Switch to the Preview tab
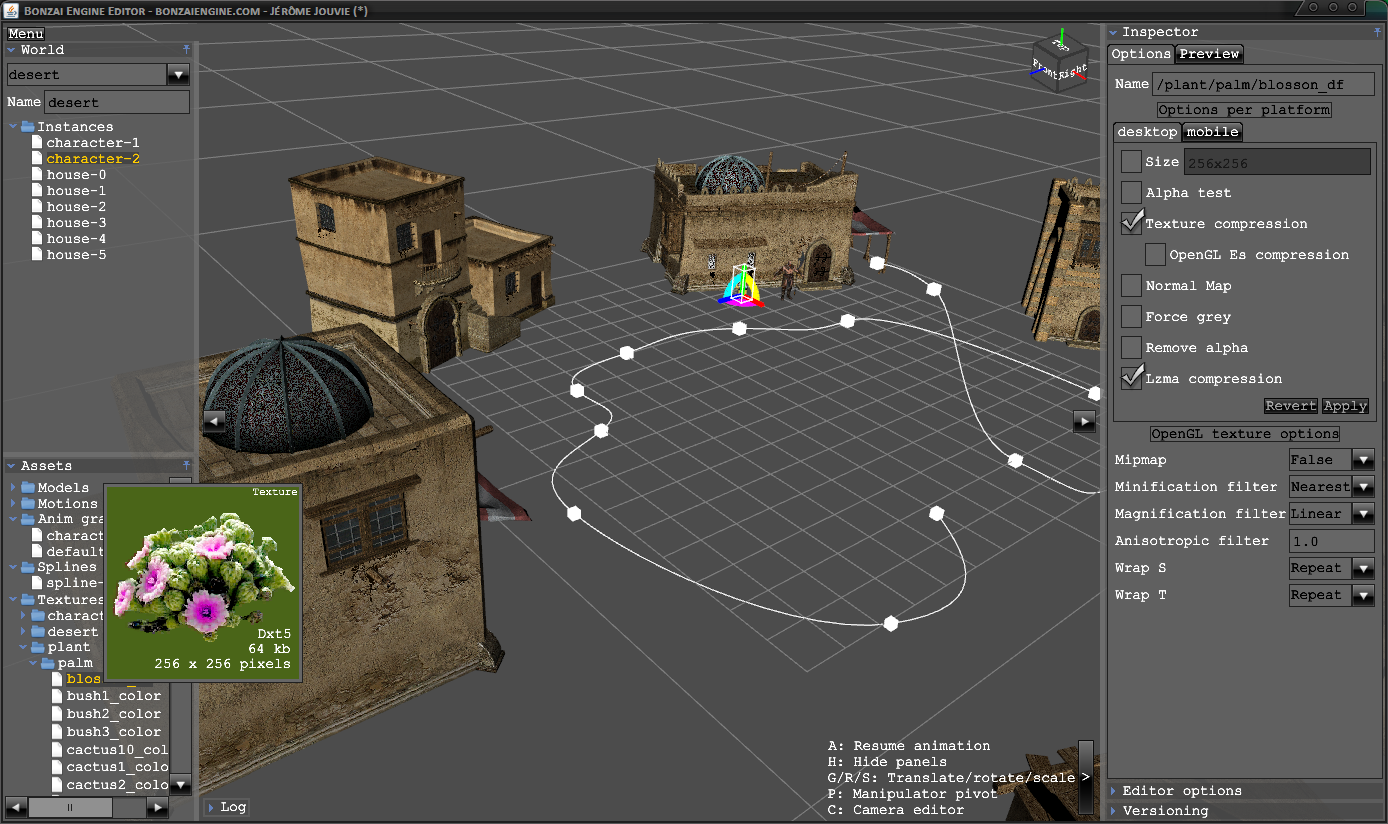The width and height of the screenshot is (1388, 824). coord(1208,54)
